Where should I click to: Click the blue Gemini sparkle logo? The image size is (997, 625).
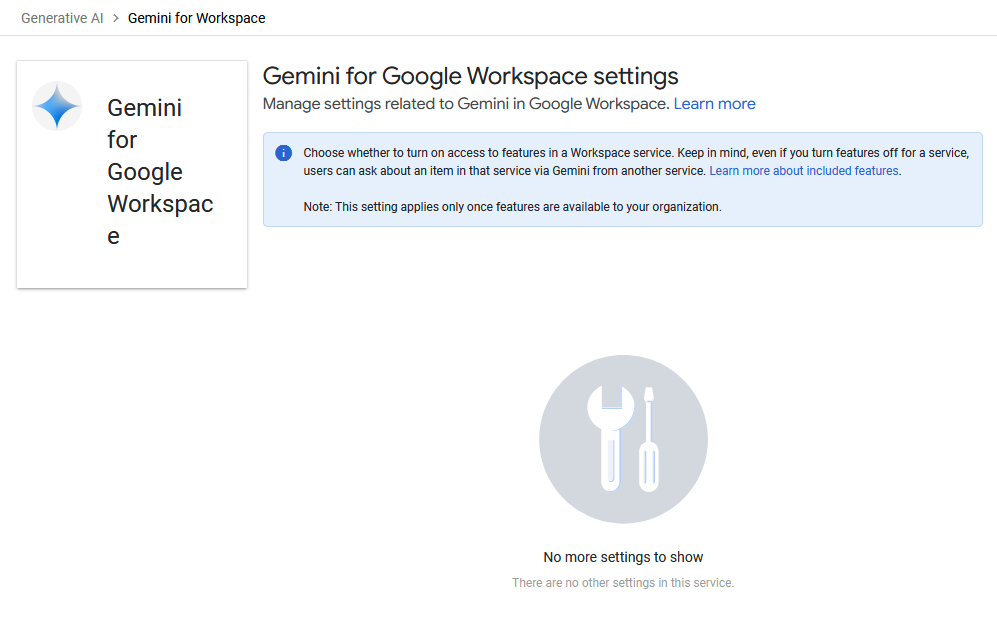(57, 106)
